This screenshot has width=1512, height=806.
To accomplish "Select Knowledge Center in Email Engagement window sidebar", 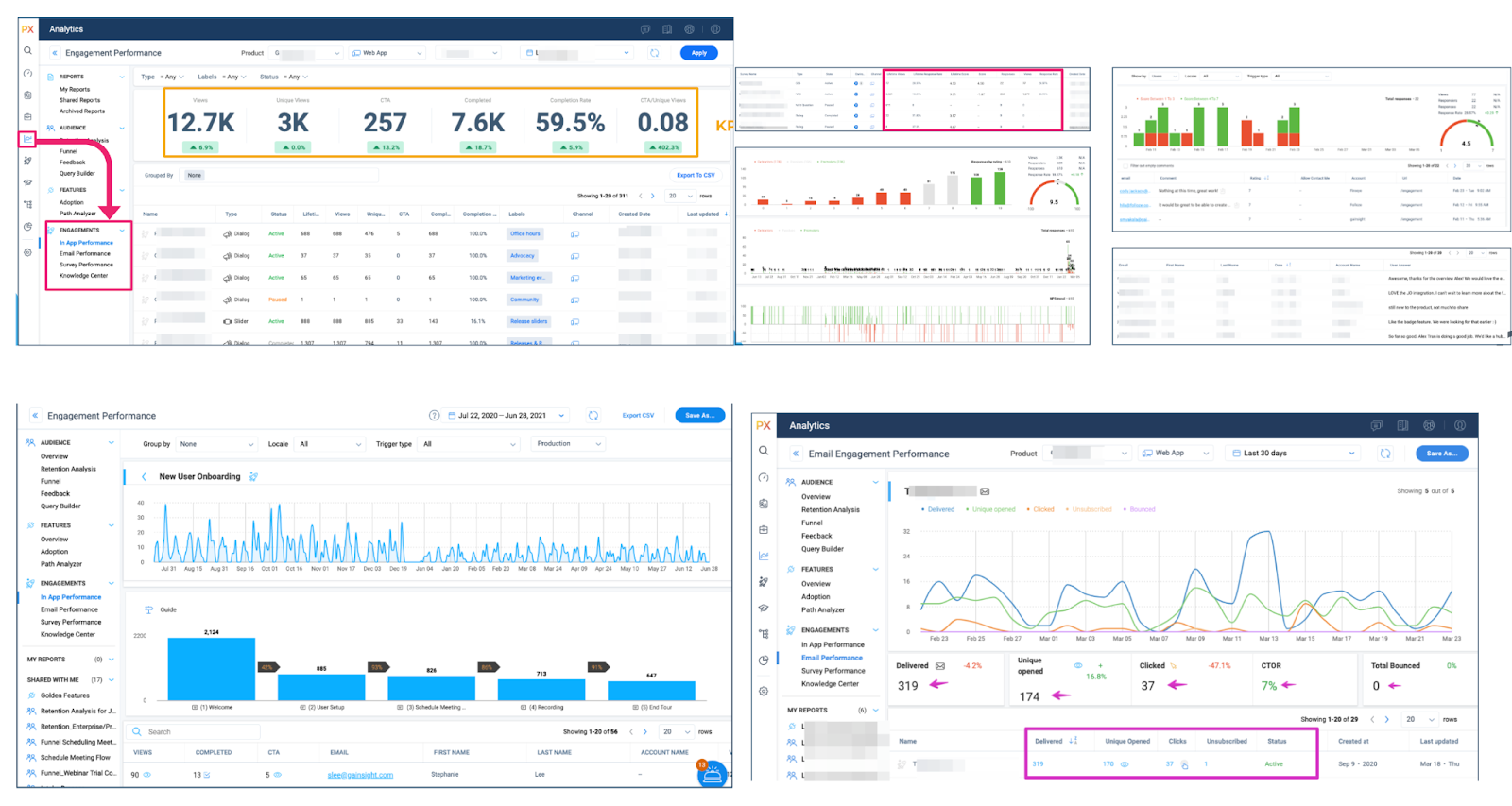I will point(830,684).
